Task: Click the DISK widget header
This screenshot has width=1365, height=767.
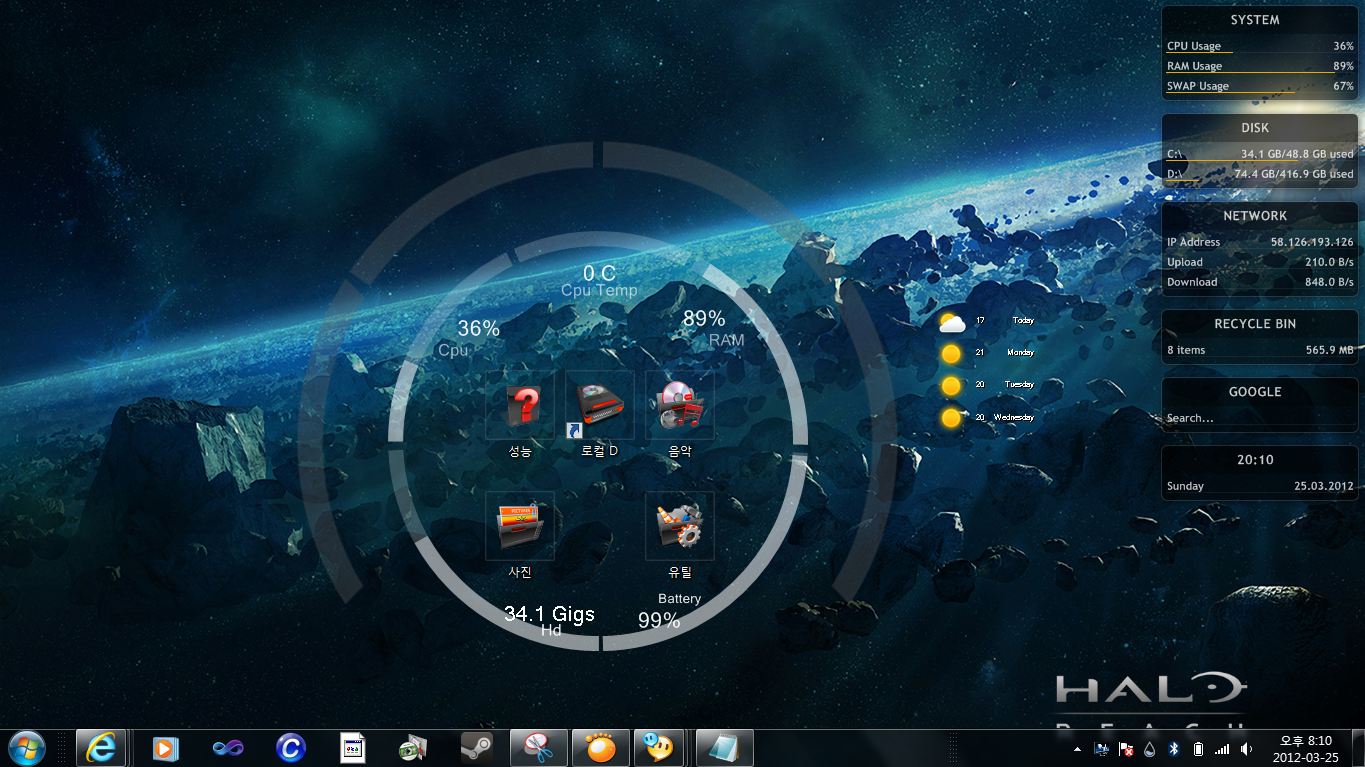Action: point(1255,128)
